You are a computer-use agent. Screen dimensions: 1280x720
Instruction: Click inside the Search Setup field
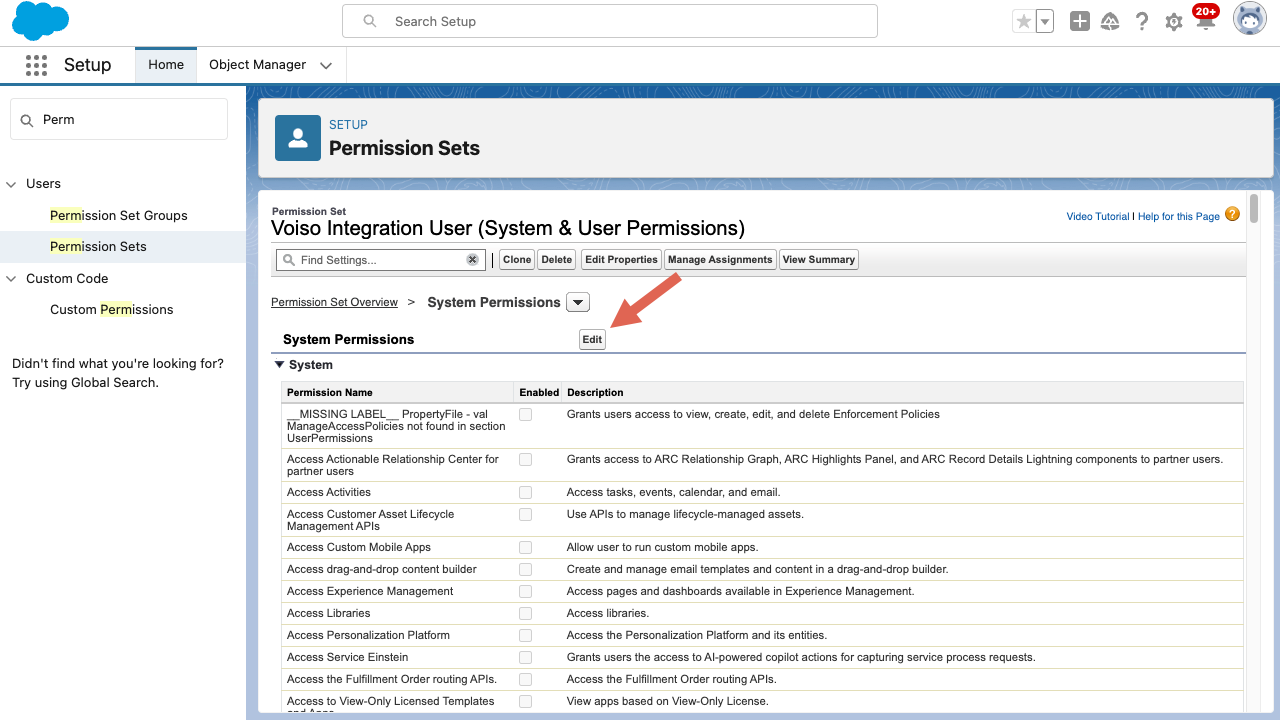[610, 21]
